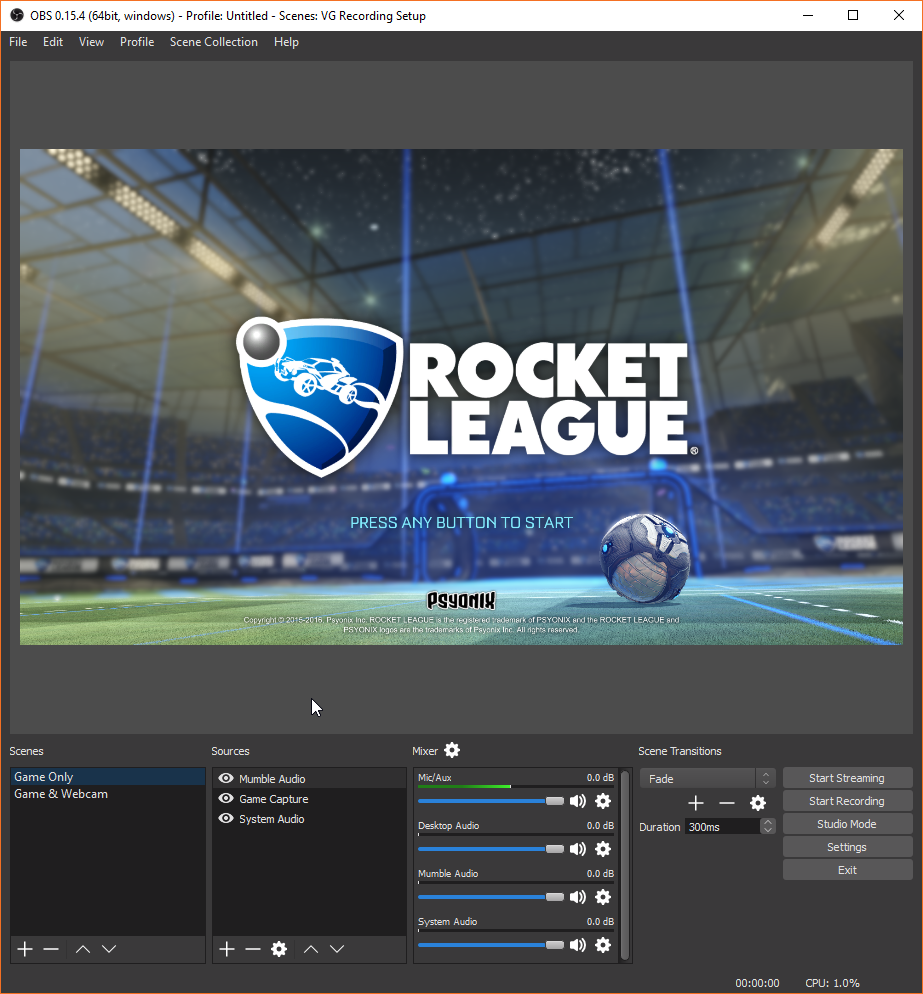Select the Mumble Audio source row

click(x=309, y=778)
